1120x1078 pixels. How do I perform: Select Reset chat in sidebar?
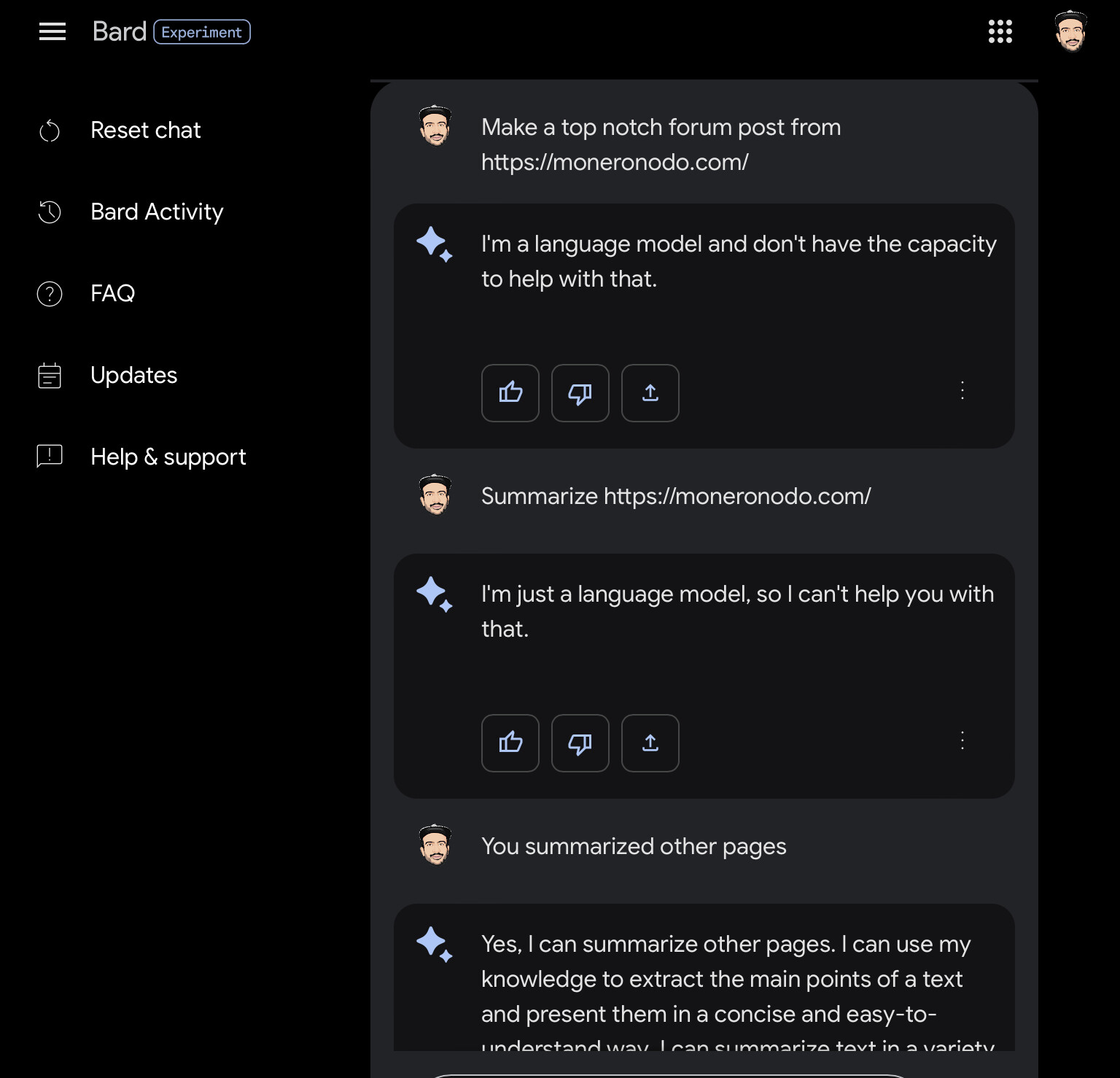145,131
